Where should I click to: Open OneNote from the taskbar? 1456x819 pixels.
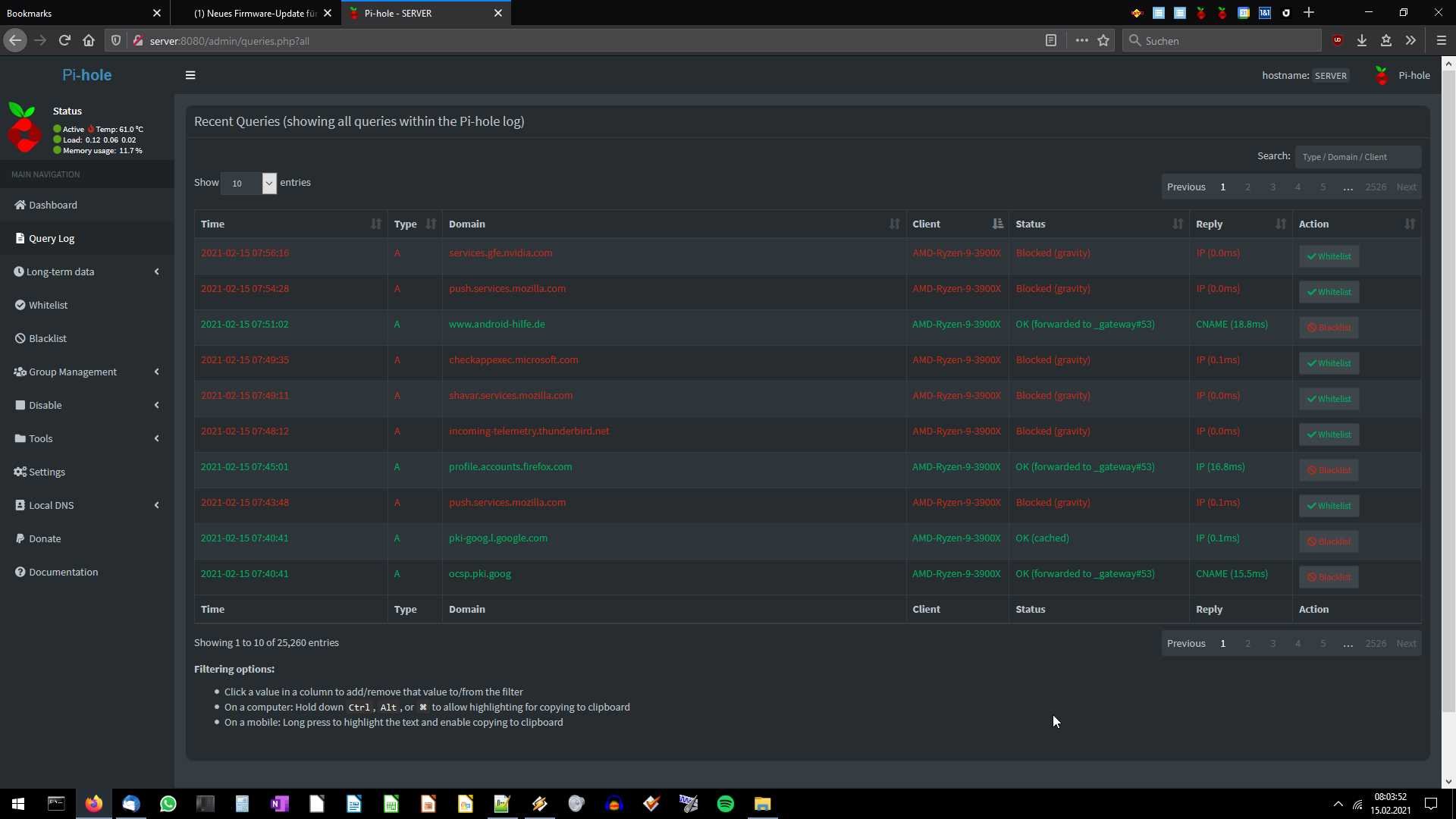tap(279, 804)
